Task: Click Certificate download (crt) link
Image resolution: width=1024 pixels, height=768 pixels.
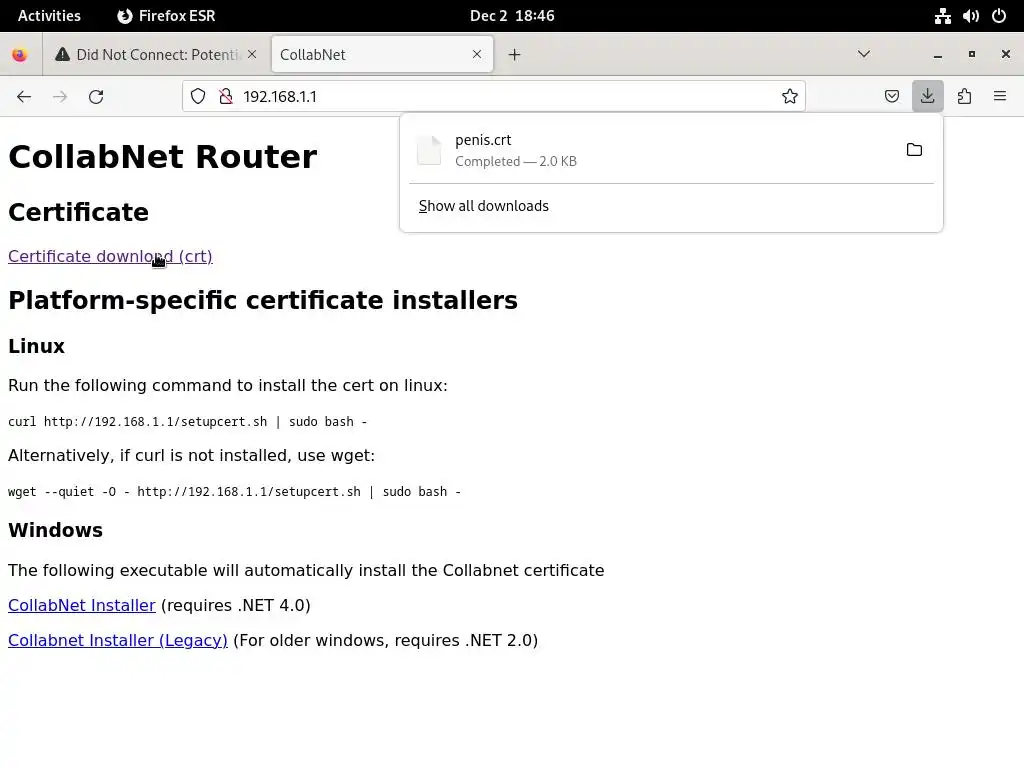Action: (x=110, y=257)
